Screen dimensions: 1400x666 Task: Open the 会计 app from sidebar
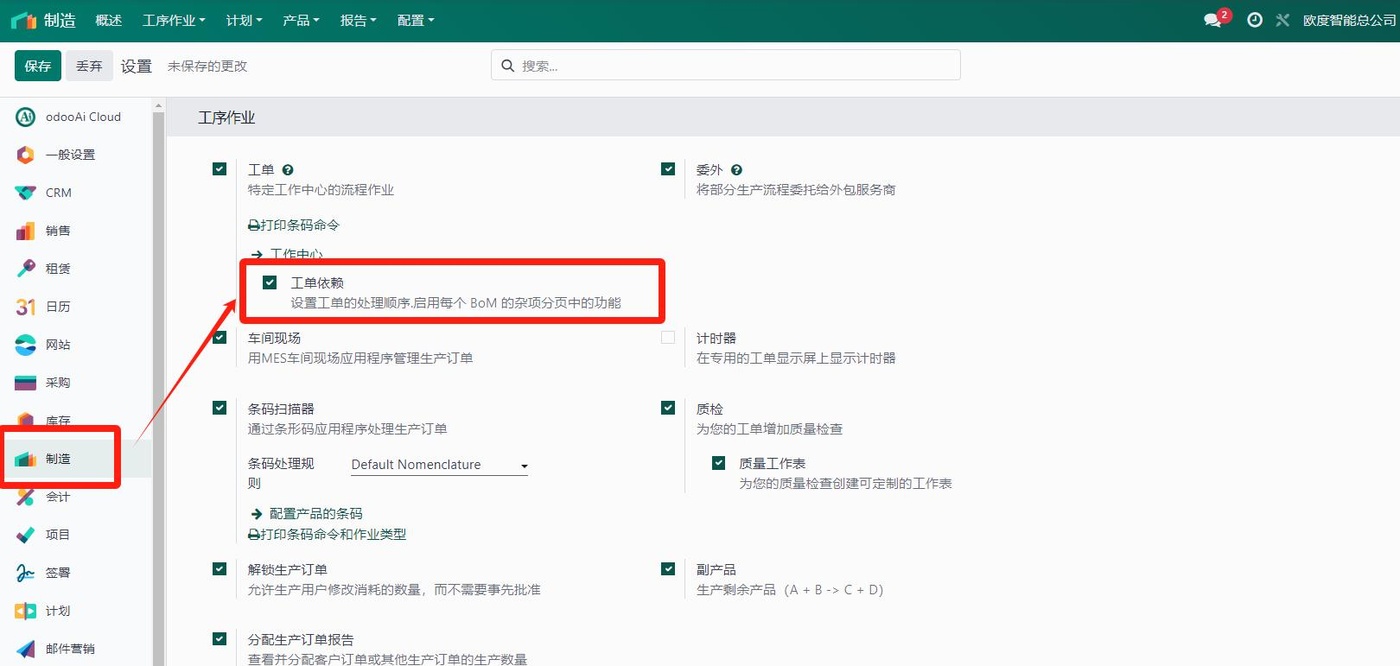[x=58, y=496]
